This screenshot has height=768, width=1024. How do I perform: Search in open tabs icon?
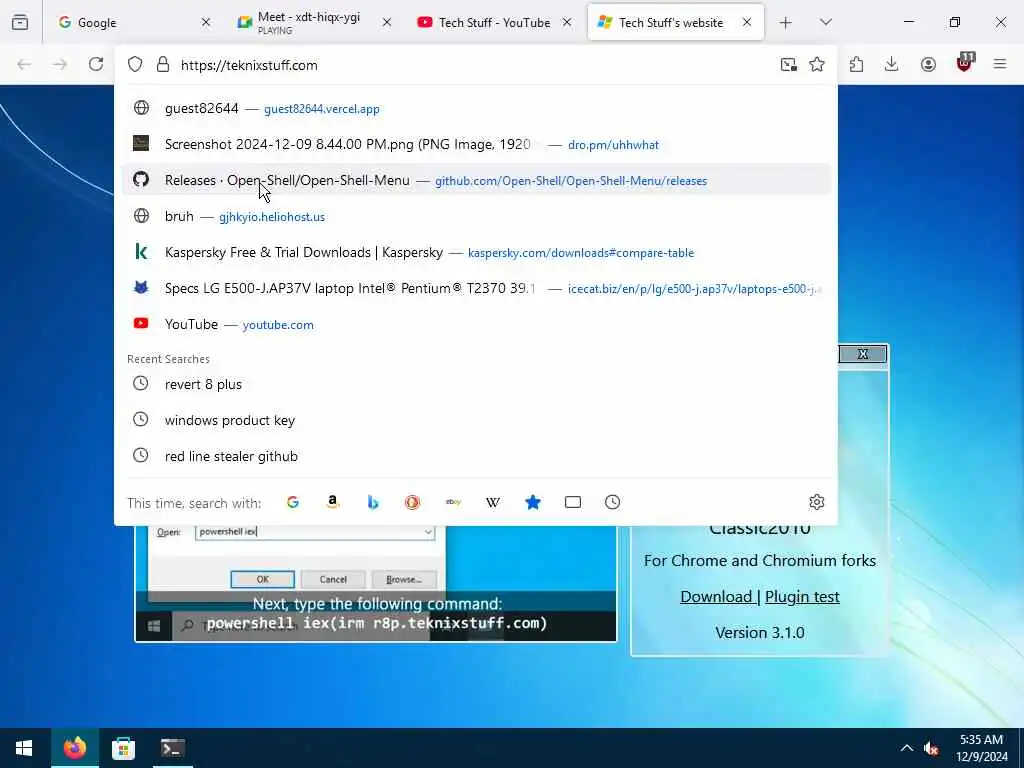click(x=573, y=502)
